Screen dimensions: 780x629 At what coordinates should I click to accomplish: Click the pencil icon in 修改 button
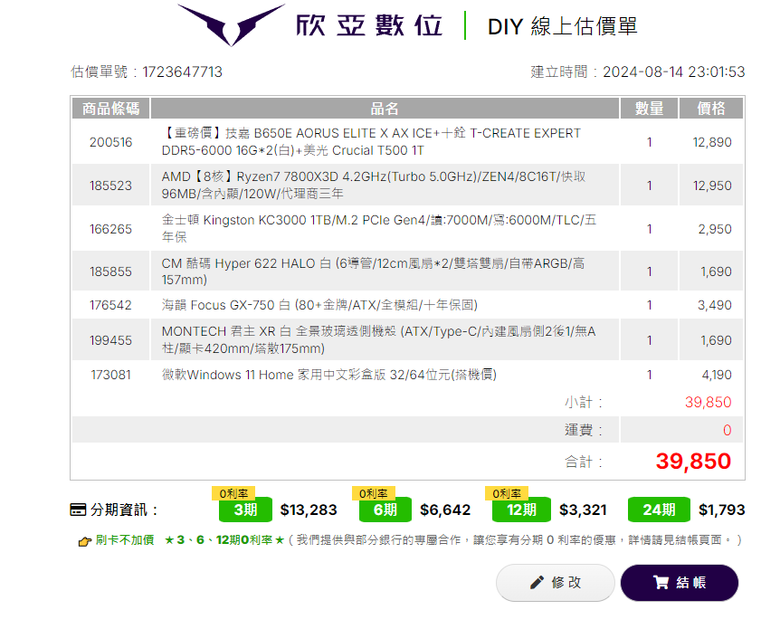point(537,583)
